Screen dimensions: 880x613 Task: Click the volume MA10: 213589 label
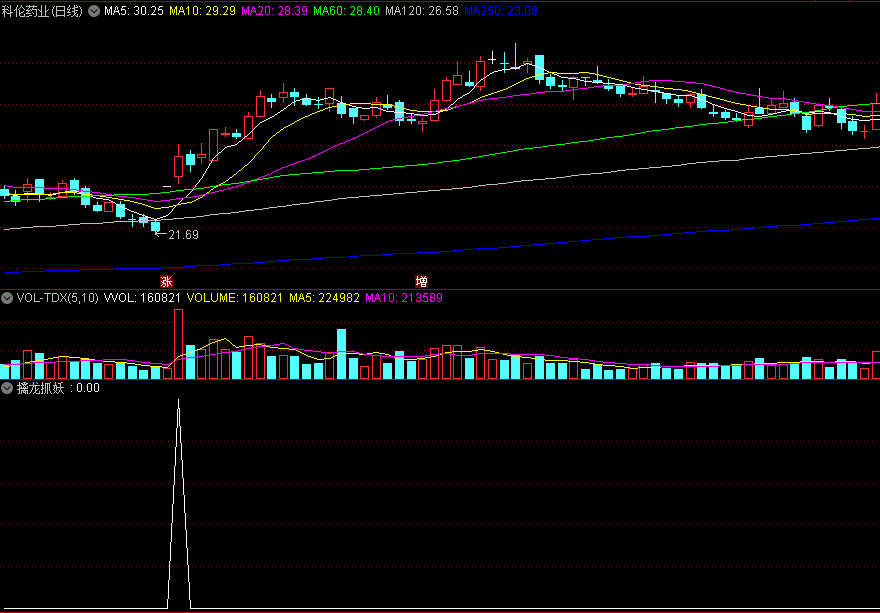[x=404, y=298]
